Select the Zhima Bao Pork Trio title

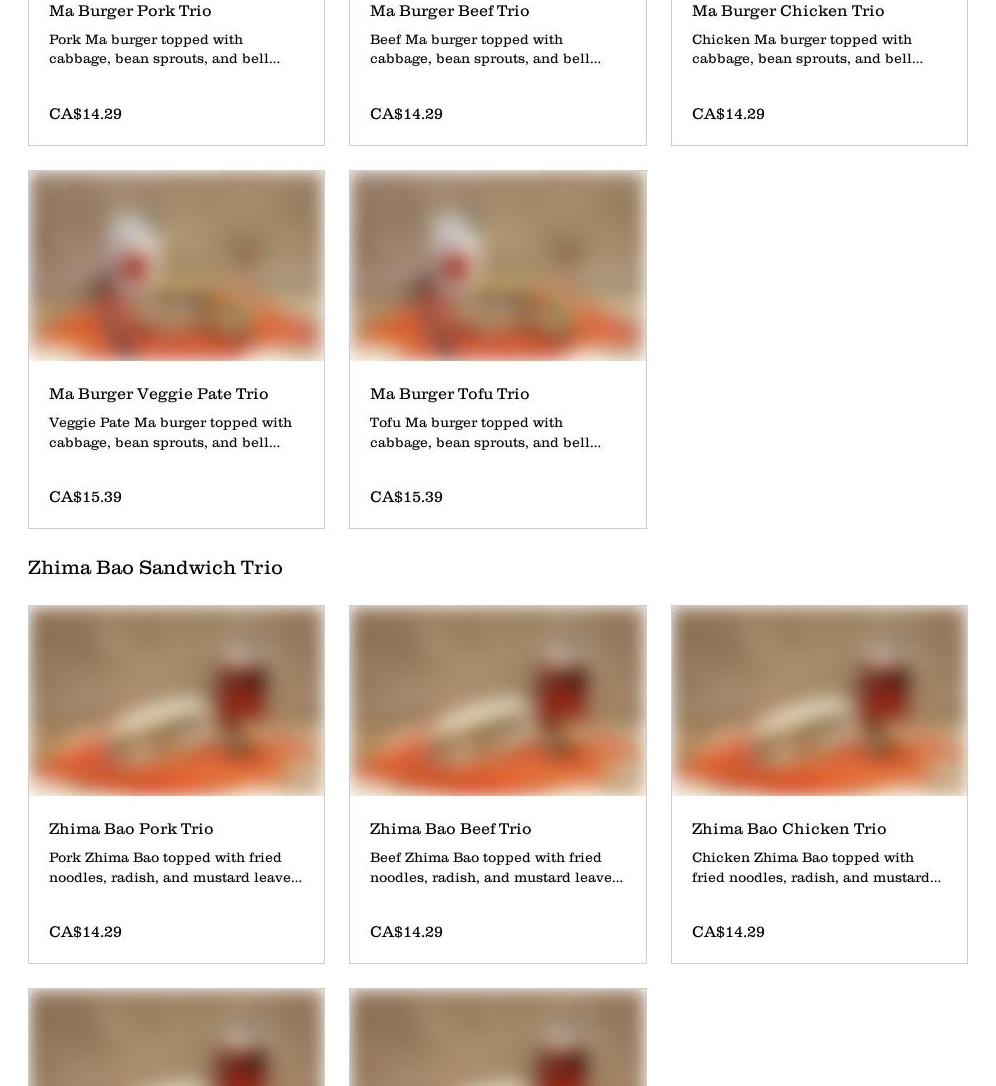pyautogui.click(x=131, y=829)
